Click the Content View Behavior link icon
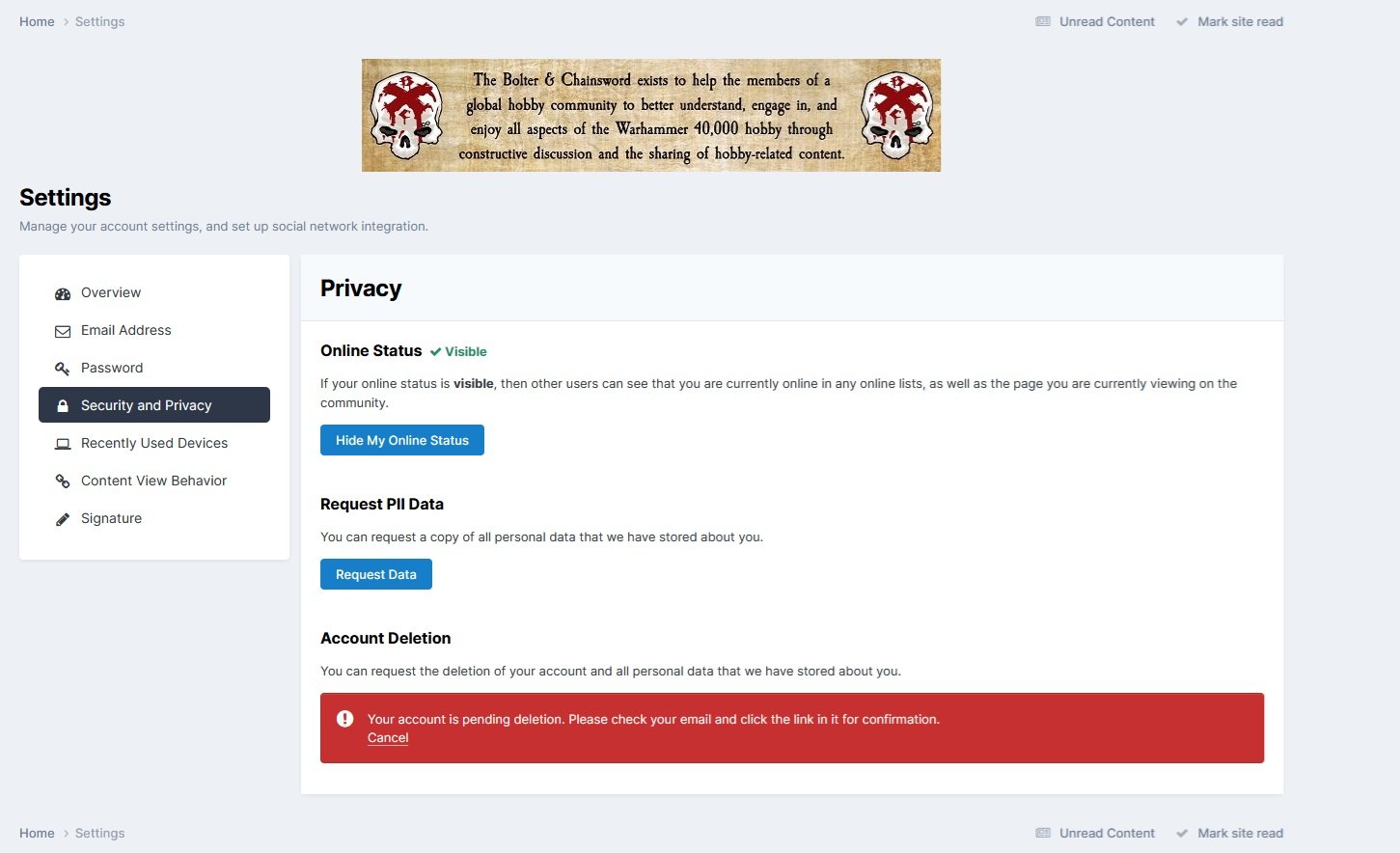1400x853 pixels. [x=63, y=482]
